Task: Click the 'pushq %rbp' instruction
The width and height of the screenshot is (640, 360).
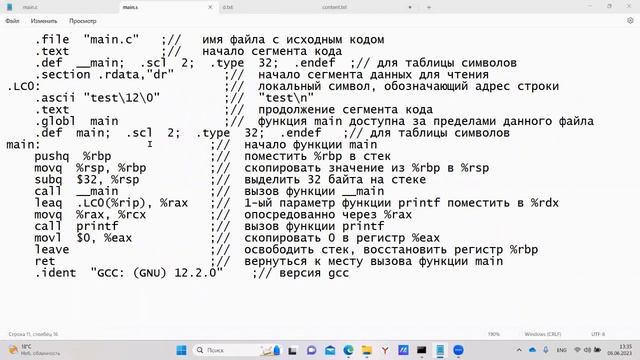Action: [x=73, y=156]
